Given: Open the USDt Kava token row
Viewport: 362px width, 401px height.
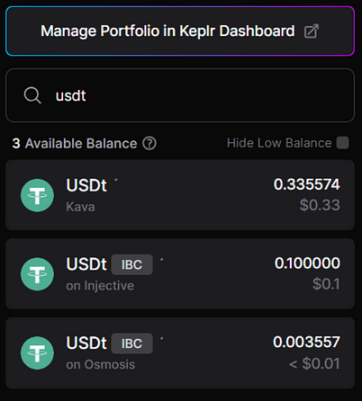Looking at the screenshot, I should point(180,195).
